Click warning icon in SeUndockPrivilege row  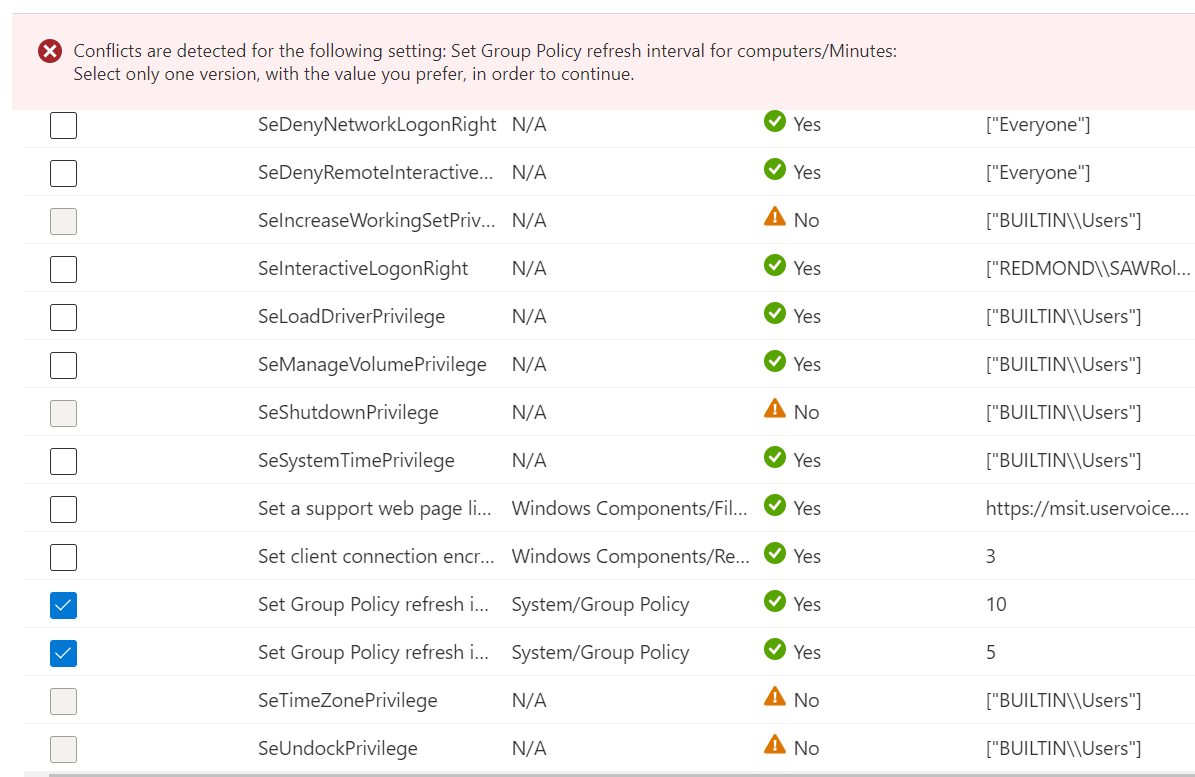pos(774,744)
